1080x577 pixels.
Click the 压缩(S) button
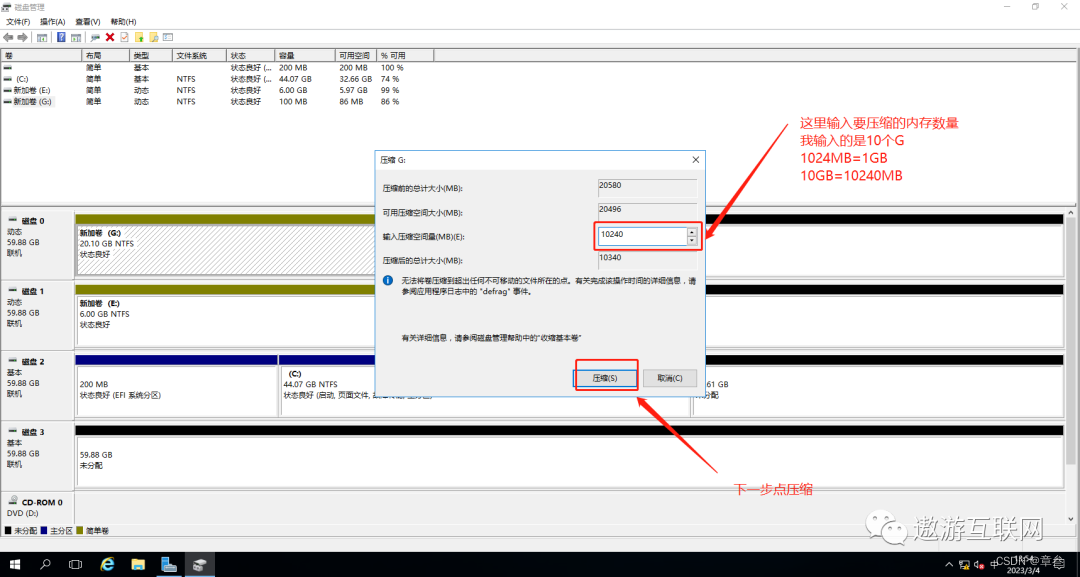tap(605, 378)
